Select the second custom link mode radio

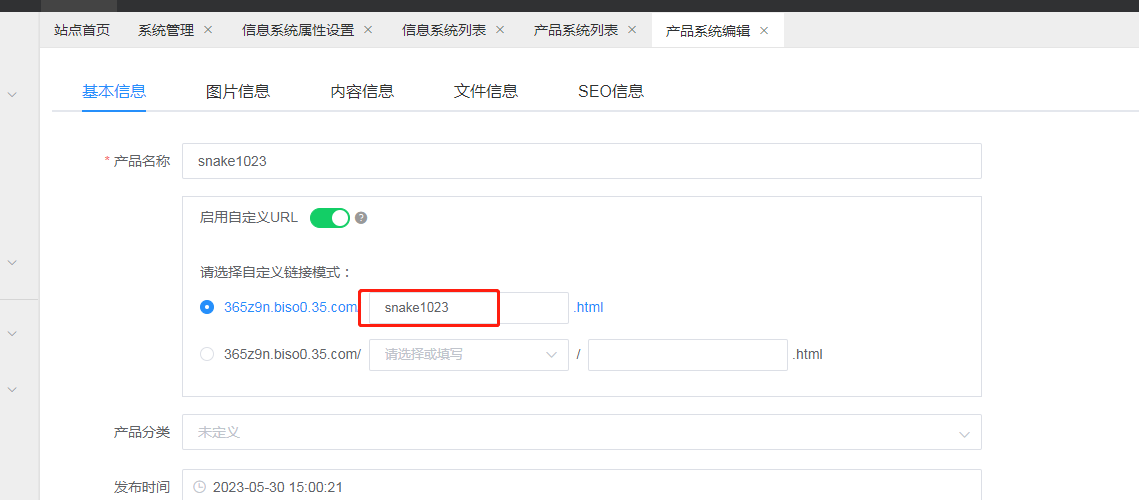[x=207, y=354]
